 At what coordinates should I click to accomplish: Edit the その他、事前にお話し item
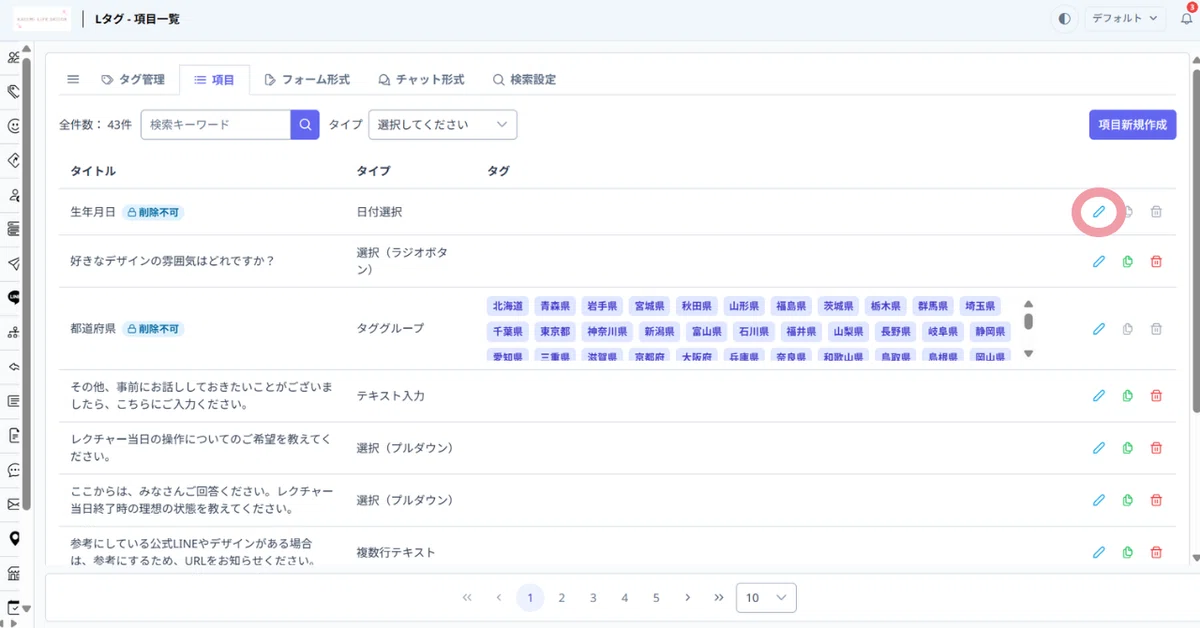point(1098,395)
